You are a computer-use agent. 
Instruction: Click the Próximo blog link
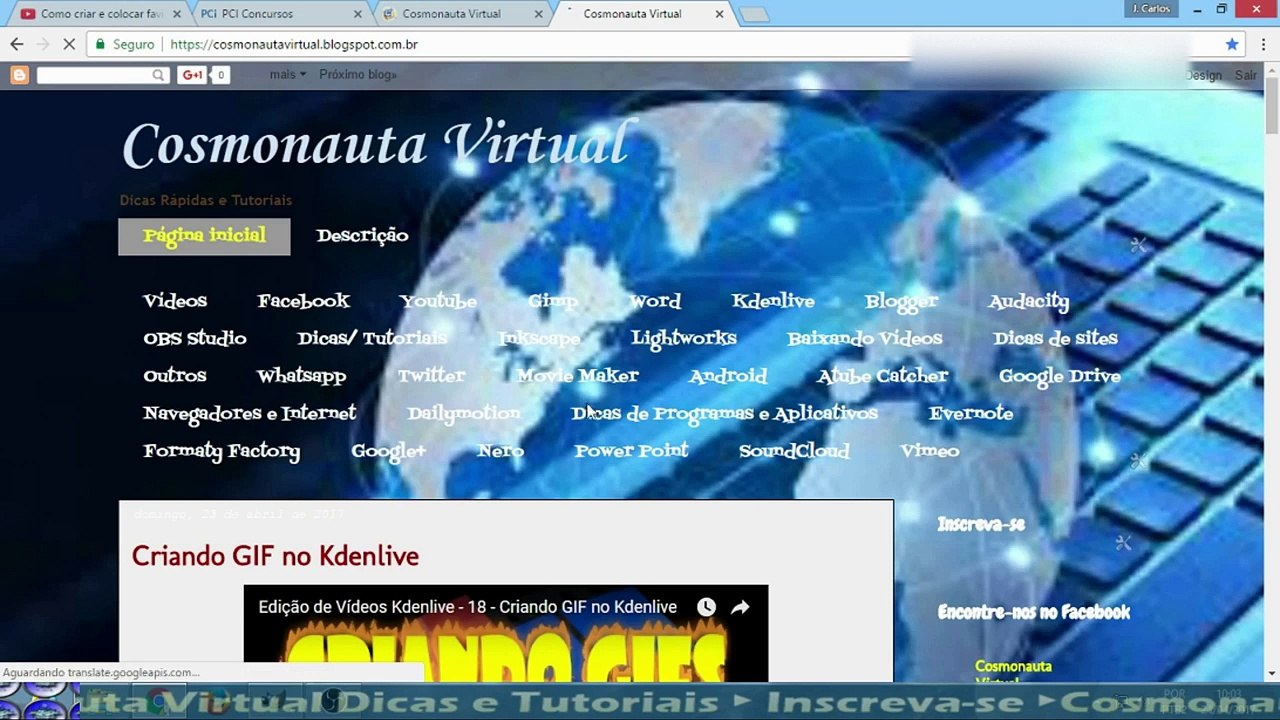tap(358, 75)
